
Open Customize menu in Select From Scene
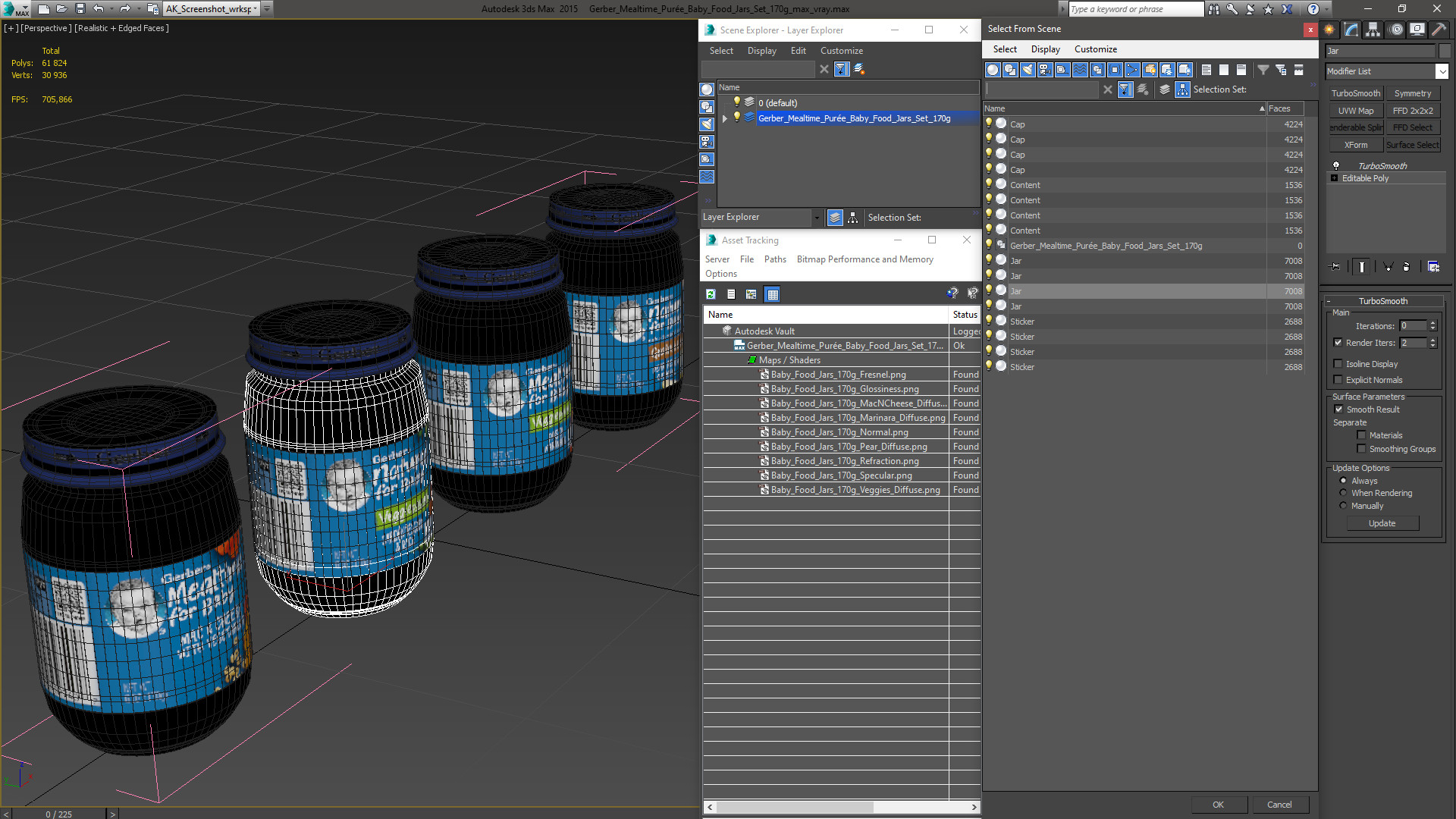pyautogui.click(x=1095, y=49)
